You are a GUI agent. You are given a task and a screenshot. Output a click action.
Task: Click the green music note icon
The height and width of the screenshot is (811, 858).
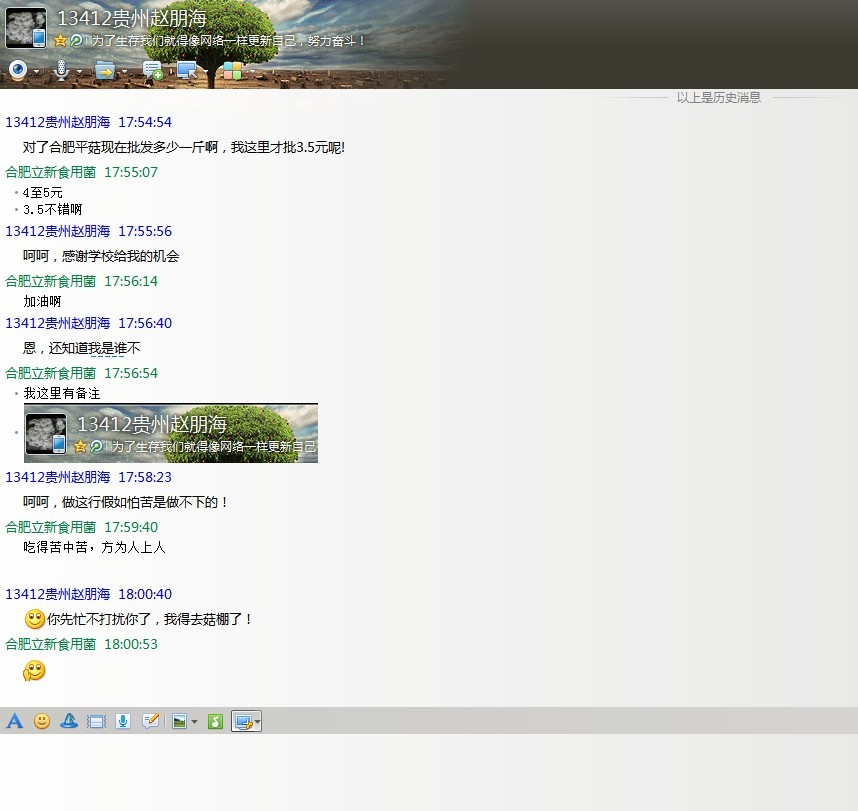tap(215, 721)
